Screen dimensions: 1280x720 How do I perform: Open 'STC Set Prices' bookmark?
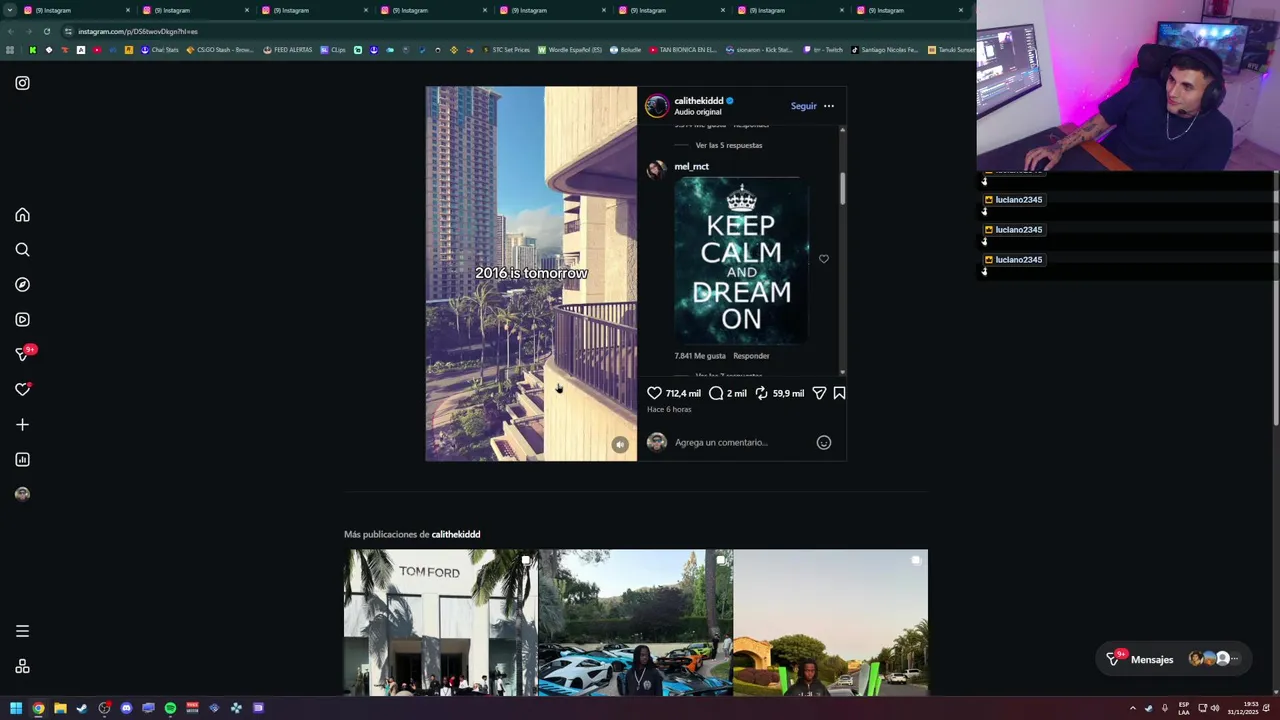click(x=505, y=50)
